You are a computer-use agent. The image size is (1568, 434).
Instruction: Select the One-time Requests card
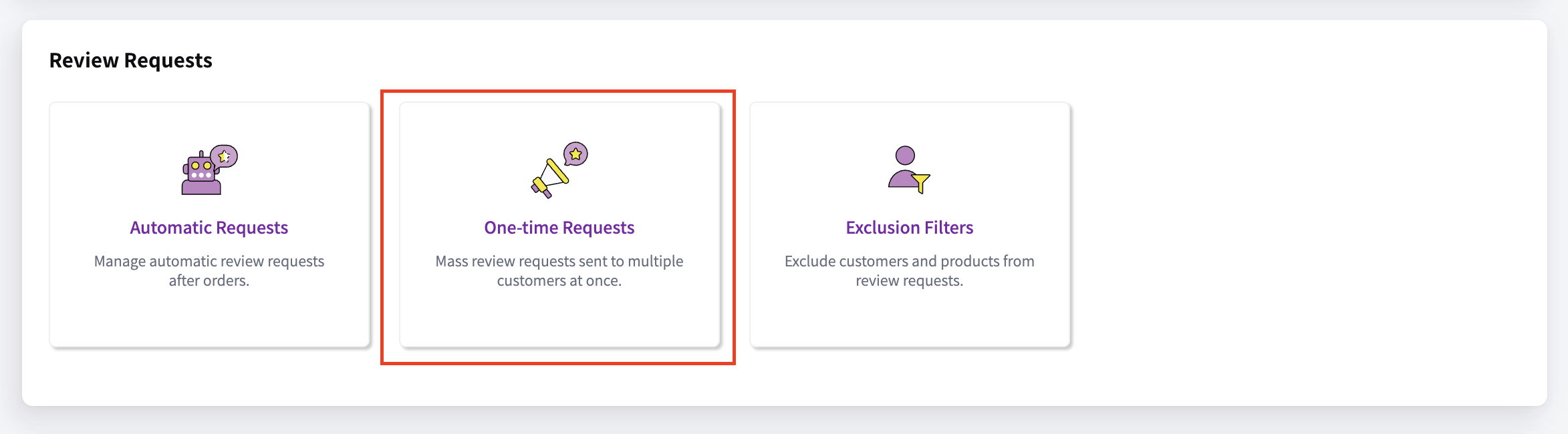[x=559, y=224]
